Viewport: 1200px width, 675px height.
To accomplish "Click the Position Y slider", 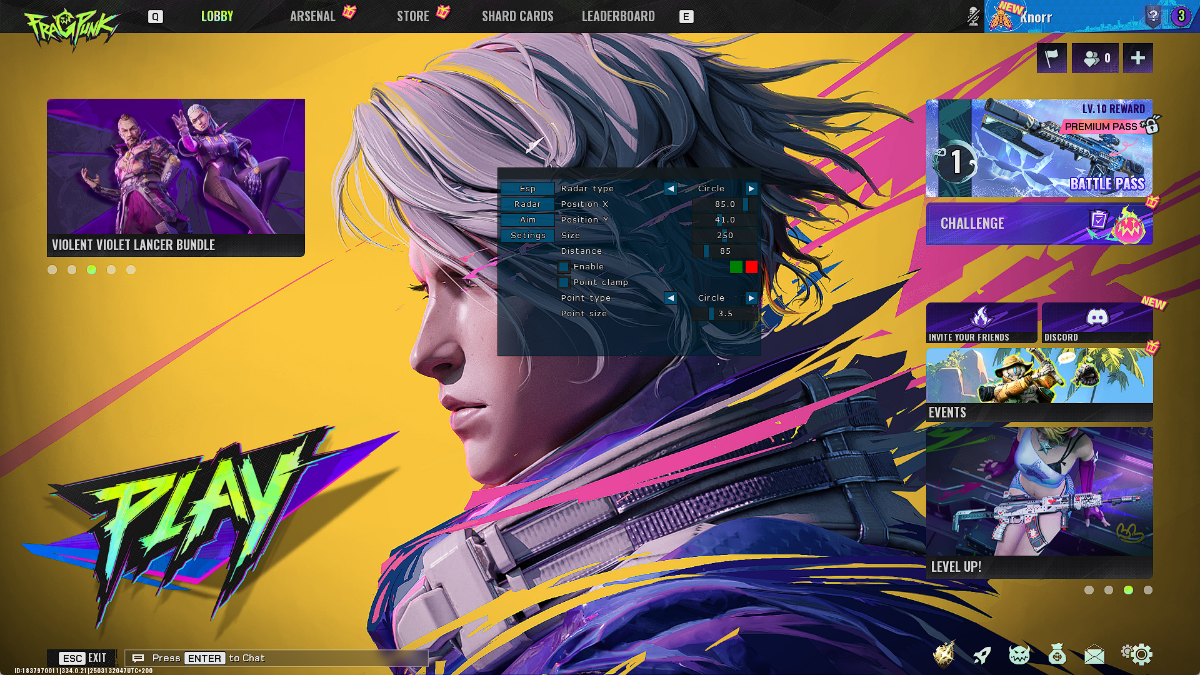I will click(725, 220).
